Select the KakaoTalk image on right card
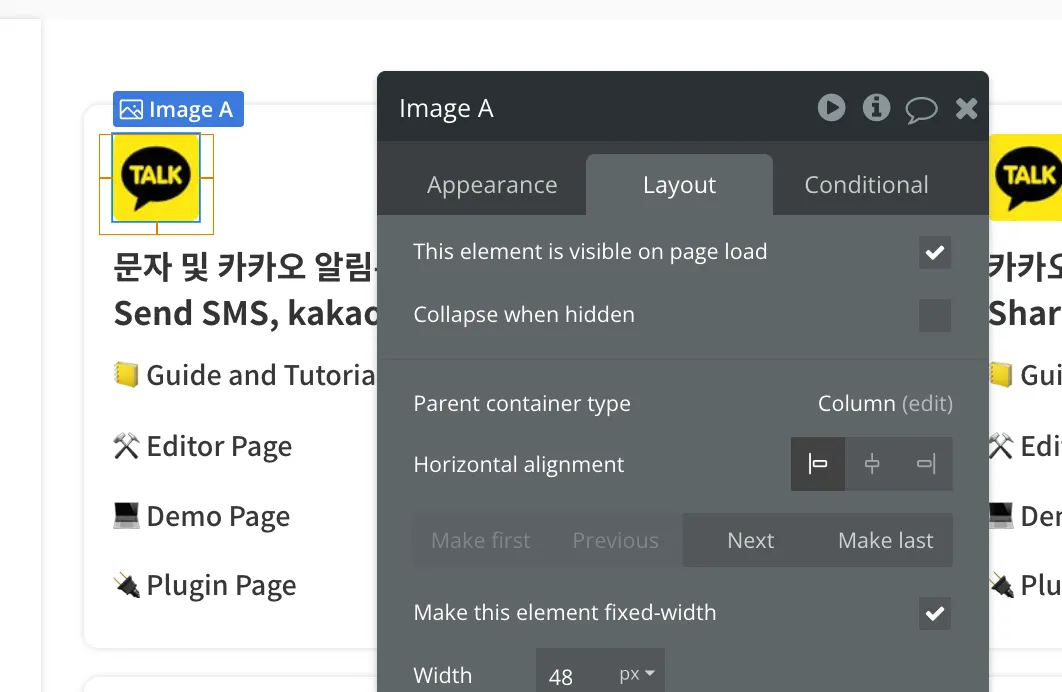 click(1025, 177)
